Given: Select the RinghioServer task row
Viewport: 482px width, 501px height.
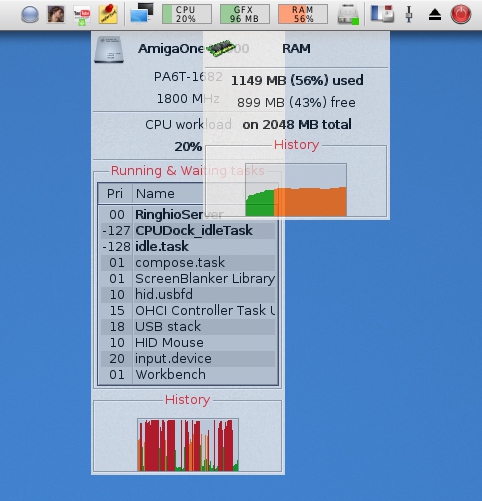Looking at the screenshot, I should click(x=188, y=215).
